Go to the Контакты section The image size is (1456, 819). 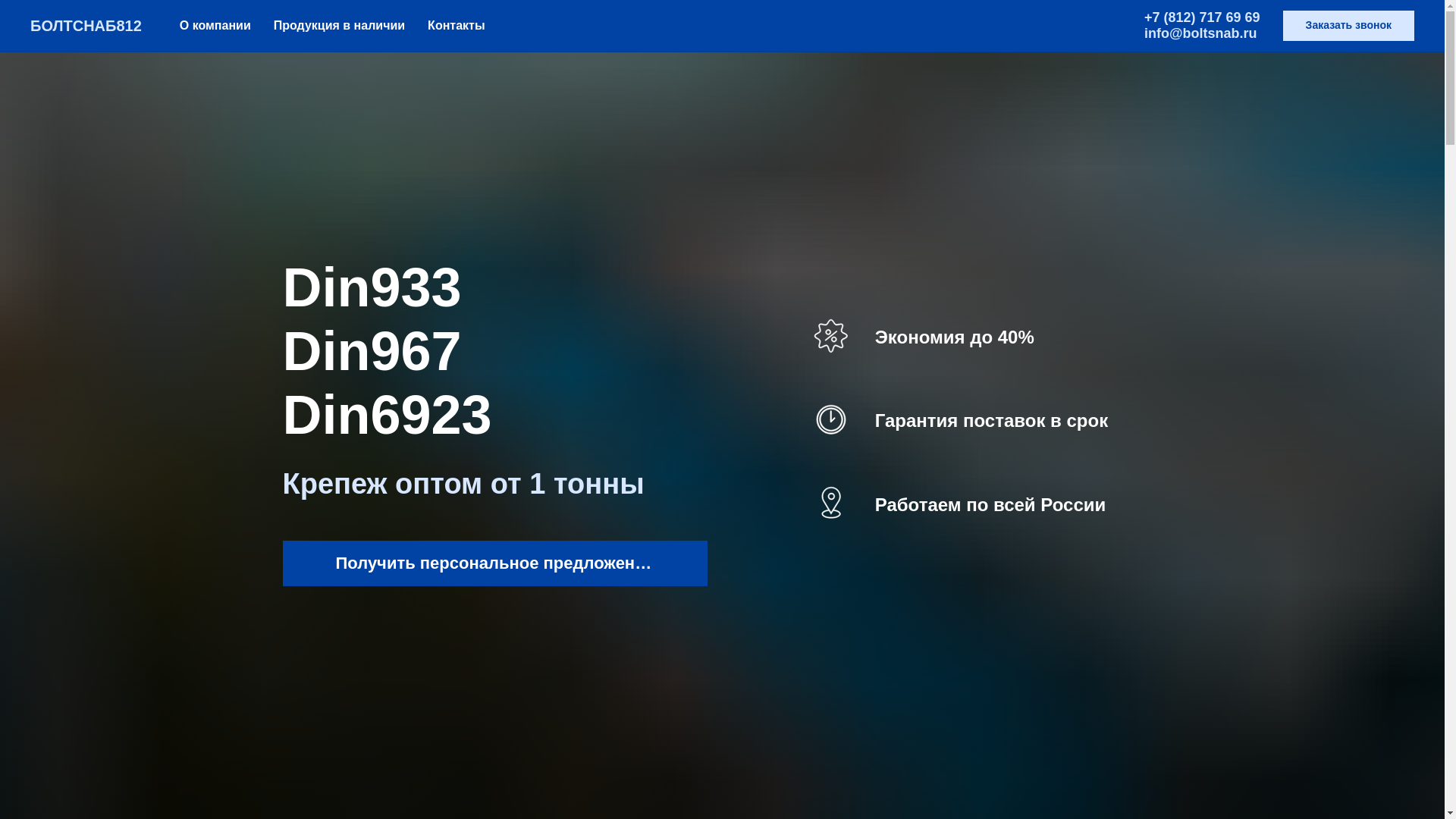pos(456,26)
